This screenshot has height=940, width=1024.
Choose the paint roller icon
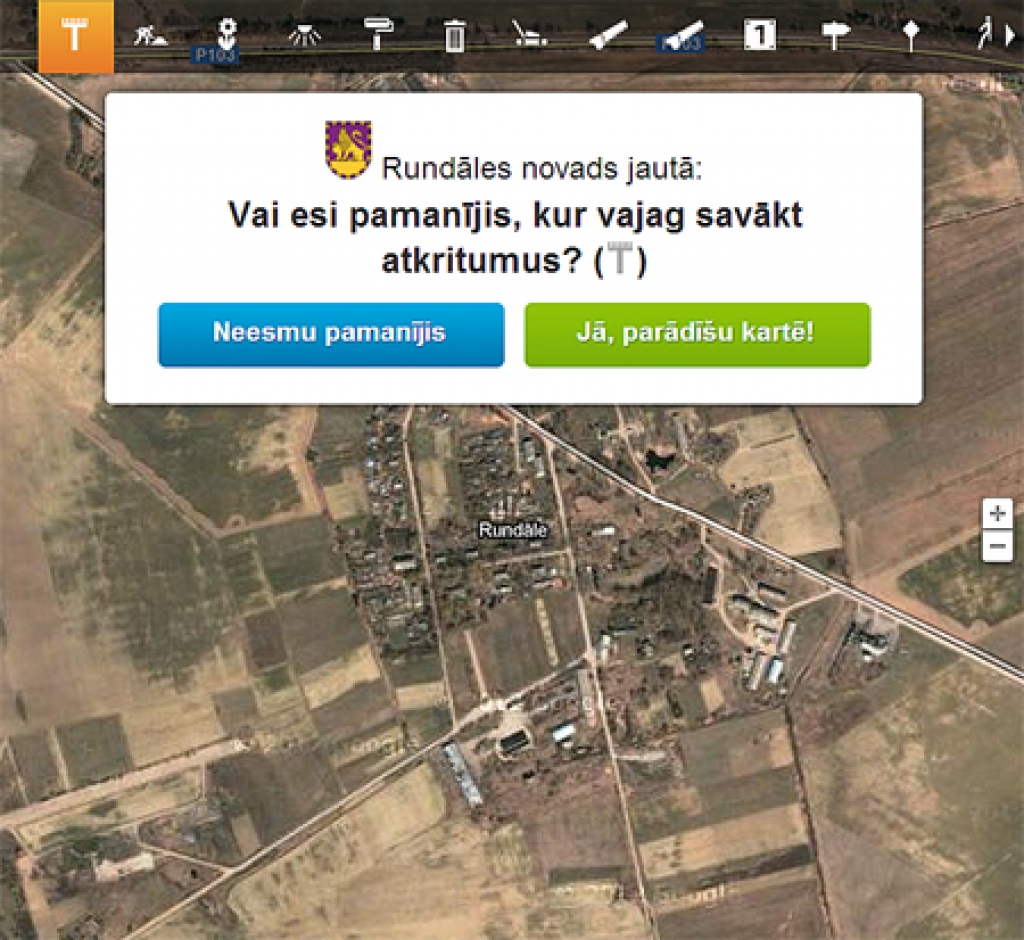pyautogui.click(x=379, y=35)
